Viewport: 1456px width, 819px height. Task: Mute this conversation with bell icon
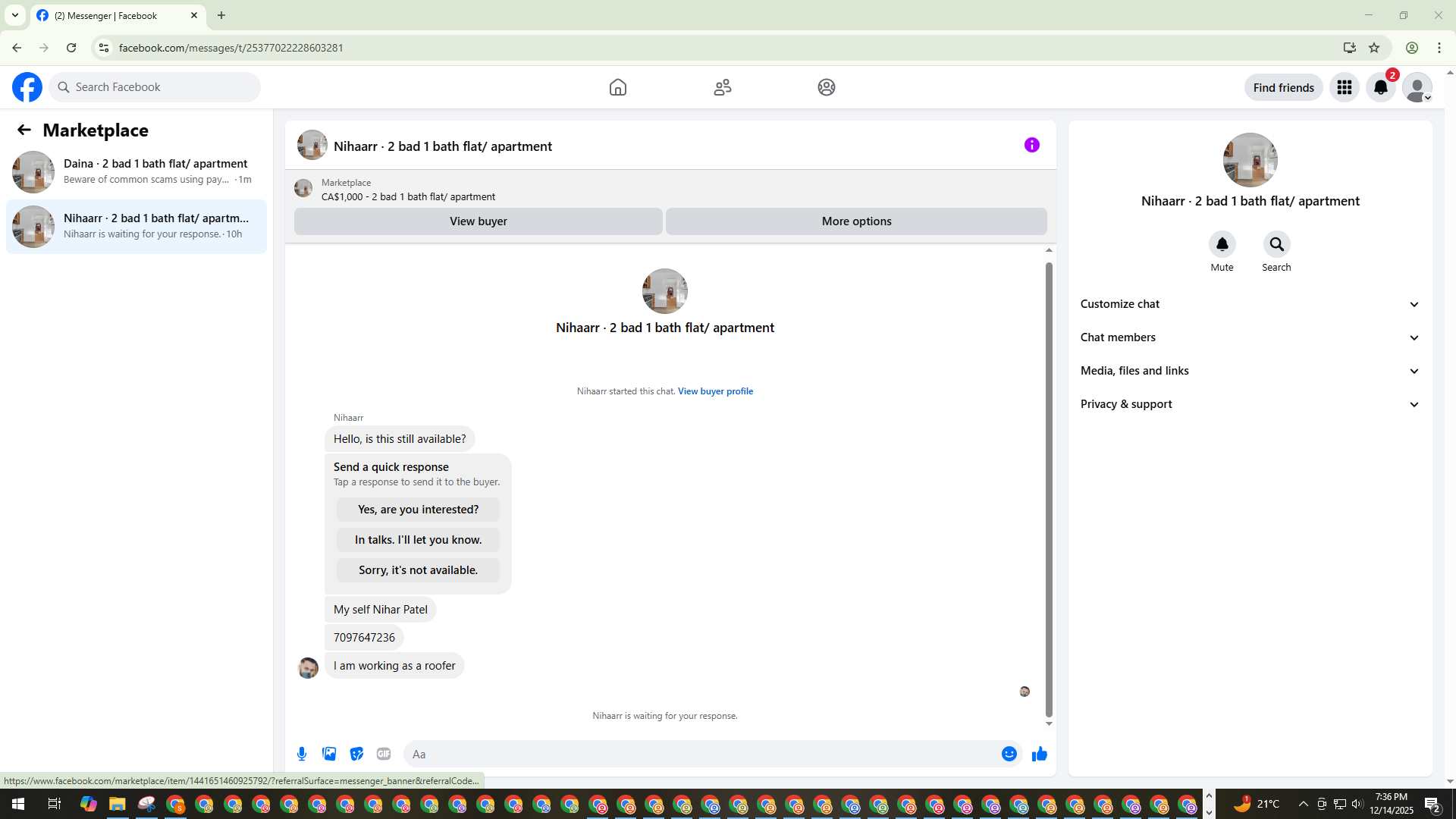(1222, 244)
